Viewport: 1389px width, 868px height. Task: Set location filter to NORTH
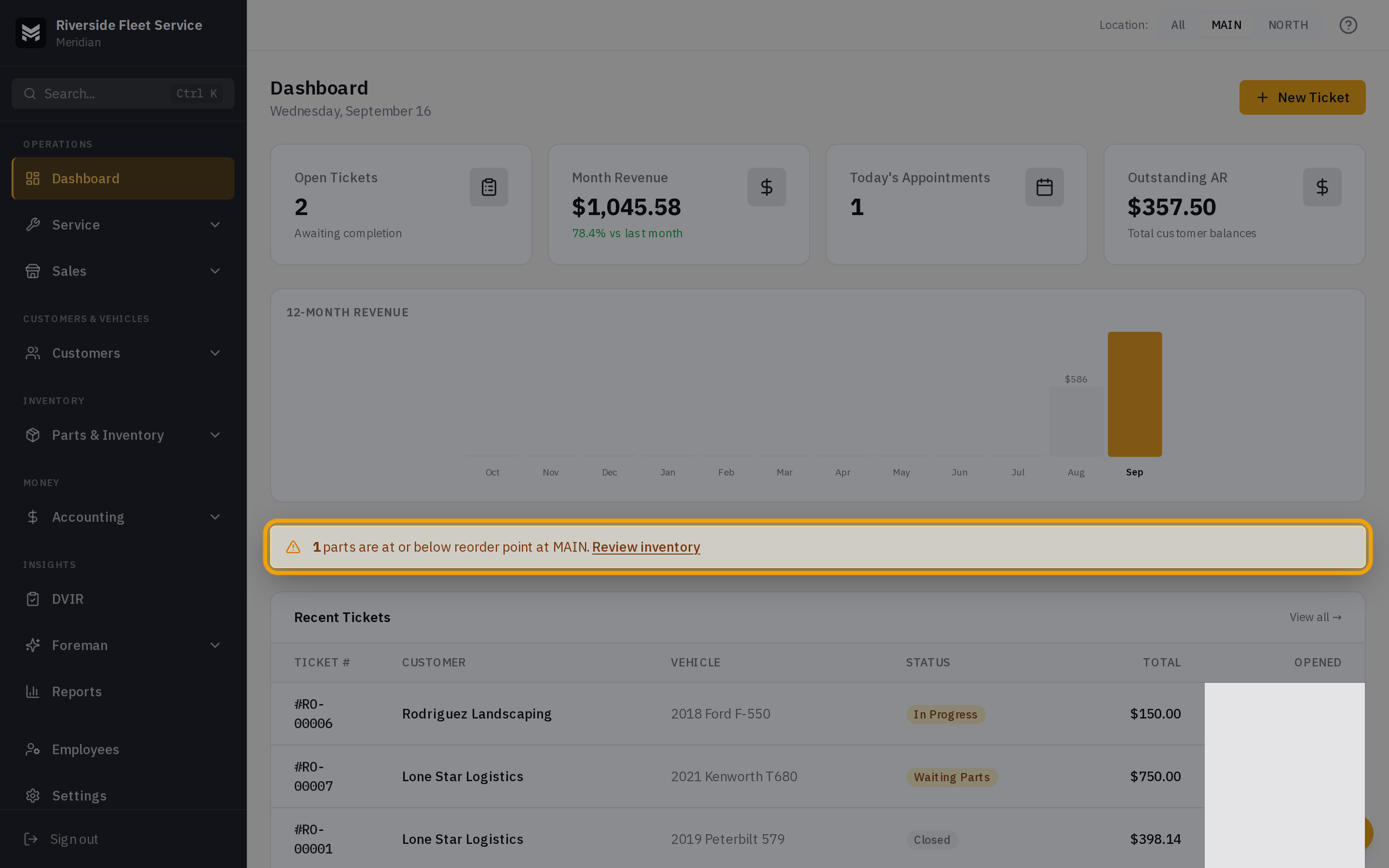[x=1288, y=25]
